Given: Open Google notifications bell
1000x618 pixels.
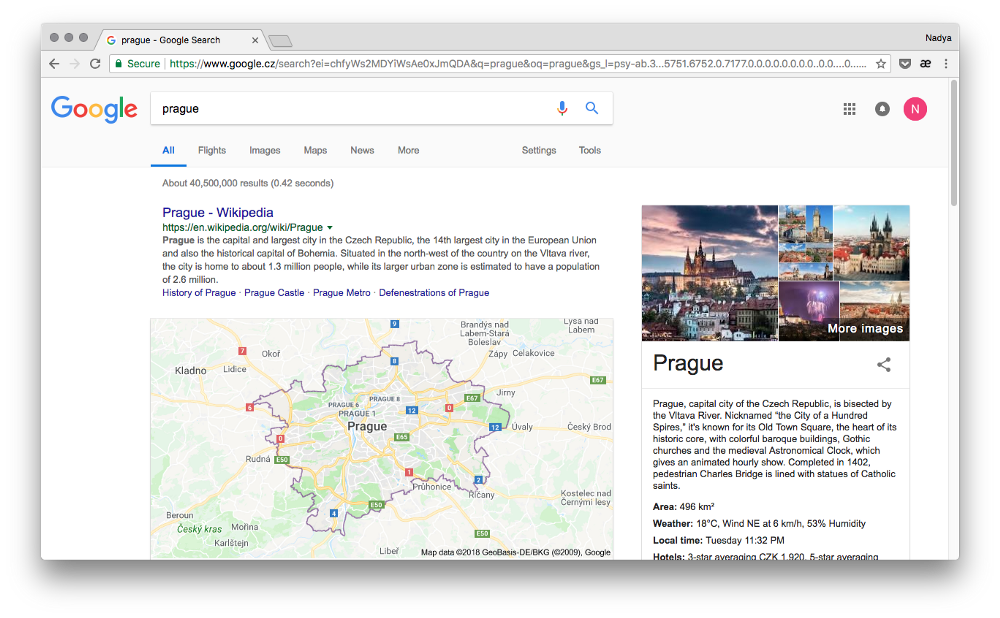Looking at the screenshot, I should [x=882, y=109].
